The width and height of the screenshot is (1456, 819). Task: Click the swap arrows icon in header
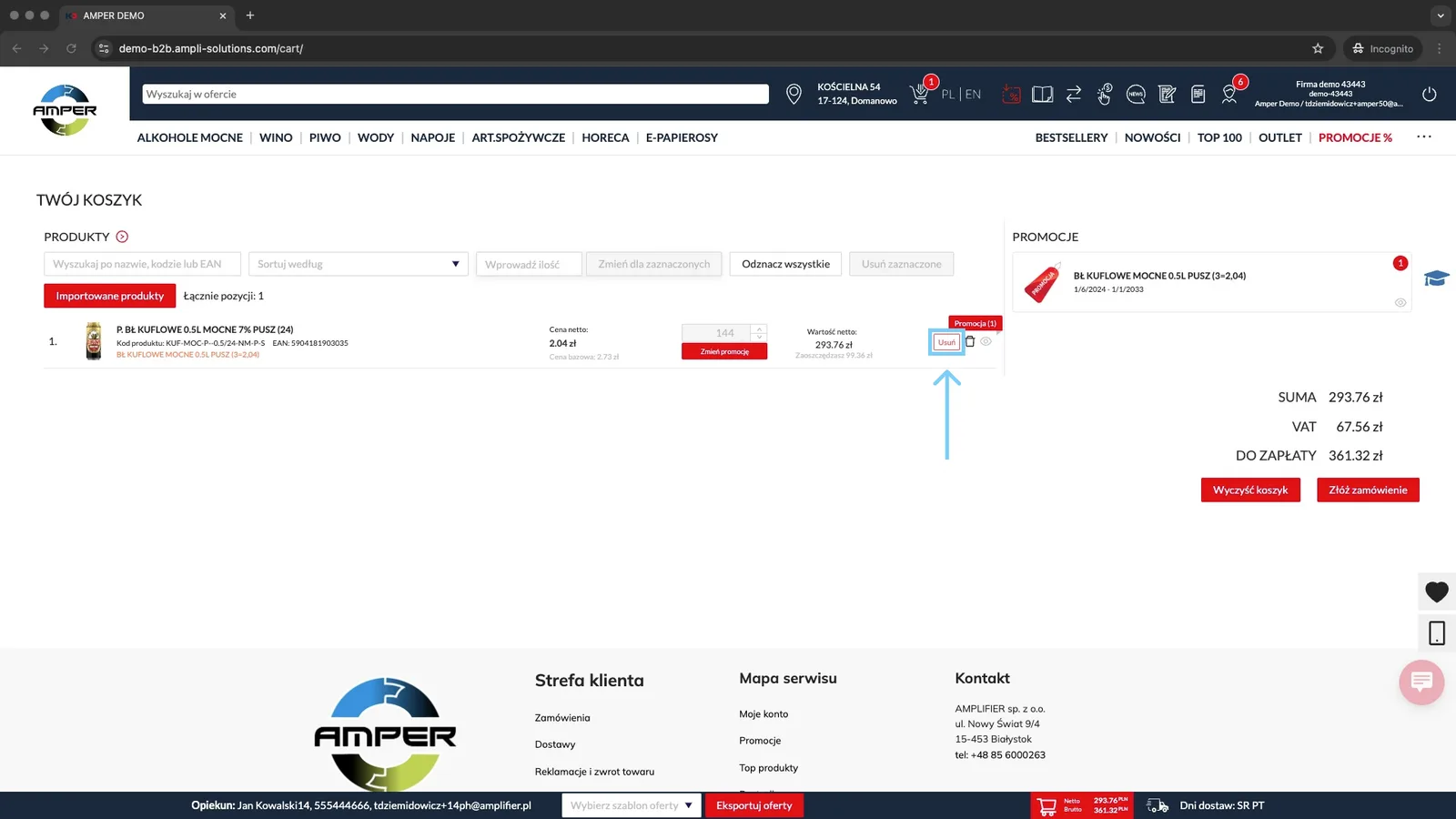[1074, 94]
